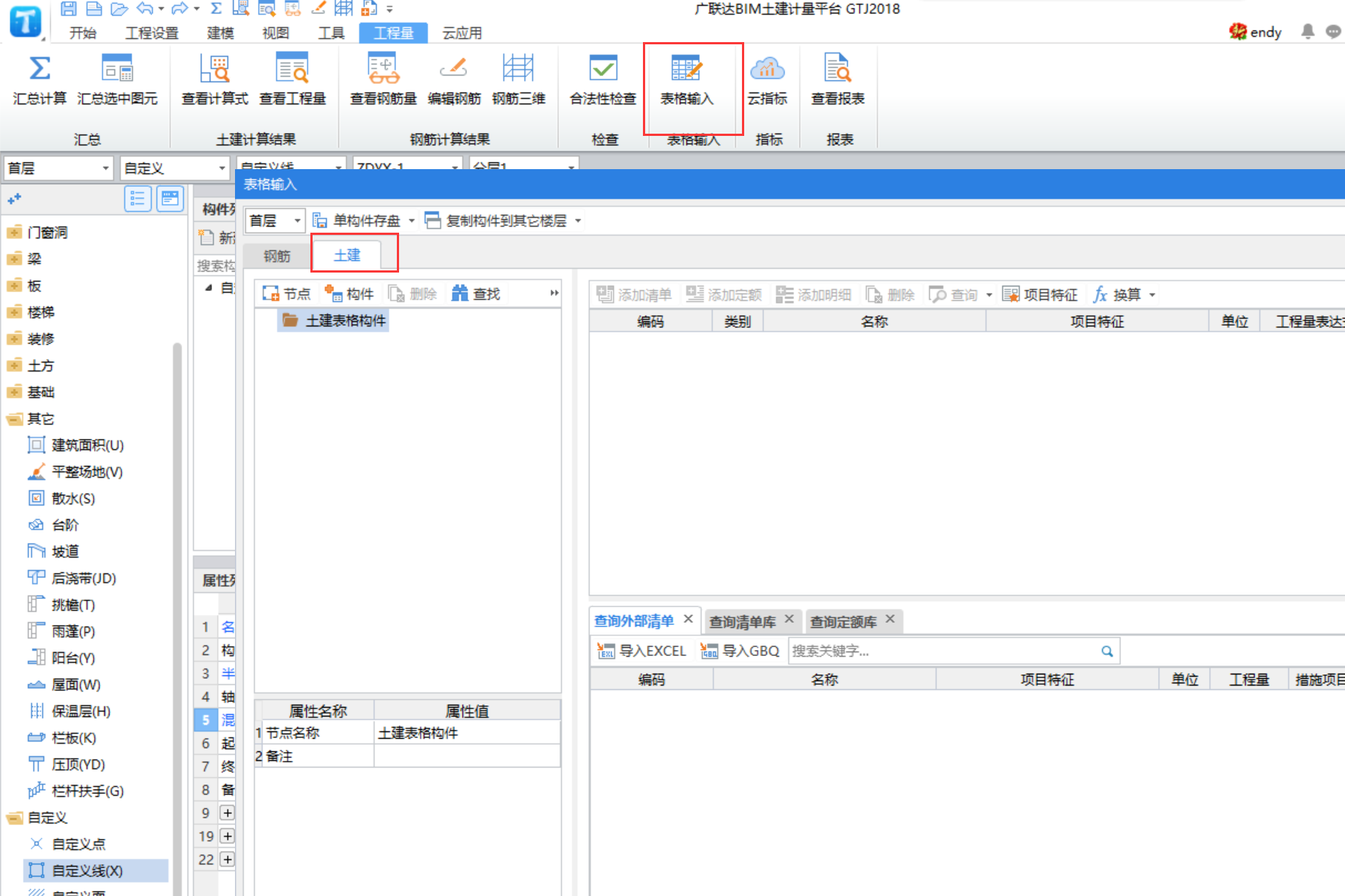
Task: Switch to the 查询定额库 tab
Action: tap(843, 622)
